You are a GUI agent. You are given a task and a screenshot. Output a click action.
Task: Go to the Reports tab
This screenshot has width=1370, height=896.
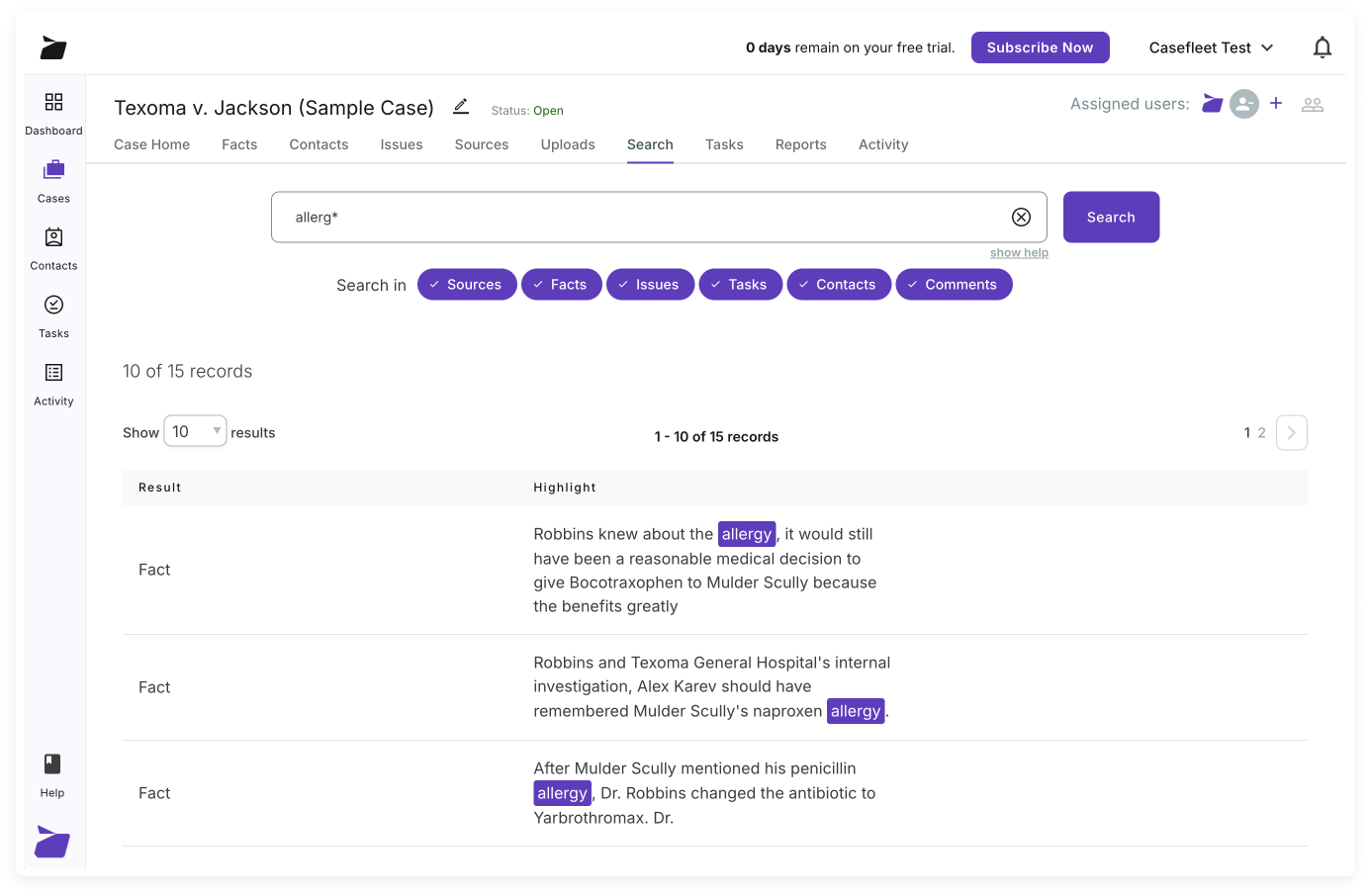tap(800, 144)
